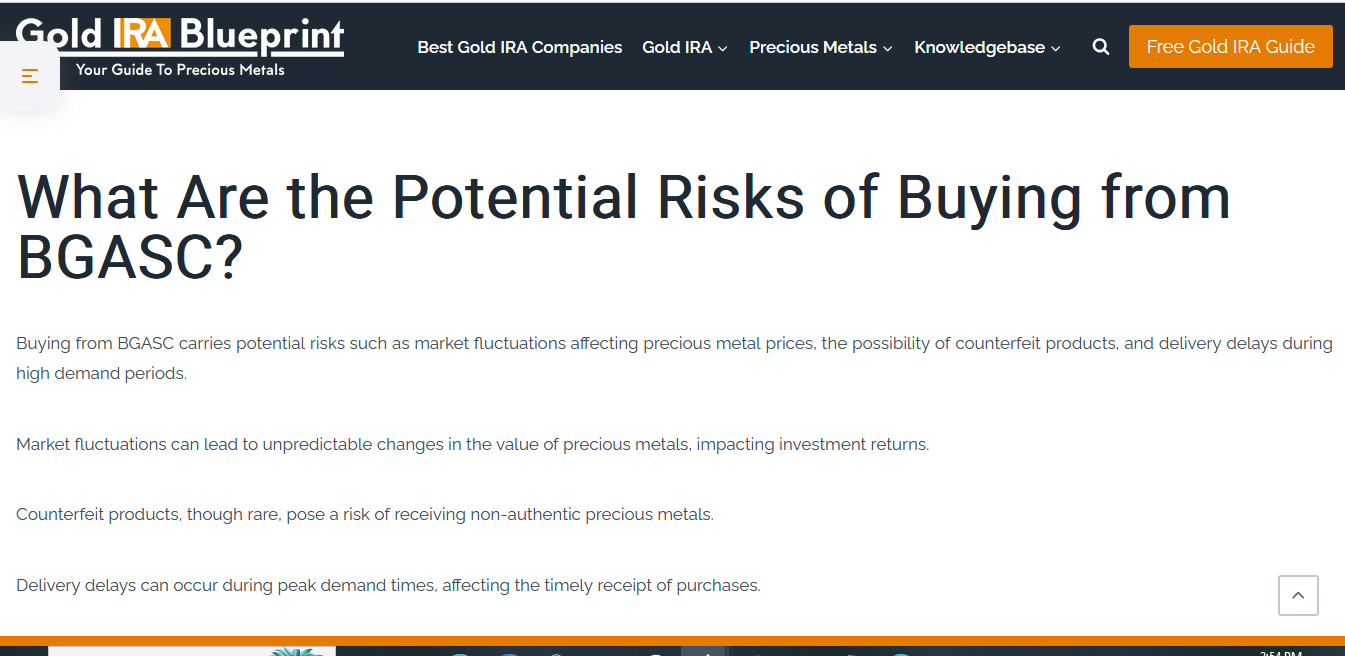Expand the Precious Metals dropdown chevron
Image resolution: width=1345 pixels, height=656 pixels.
pos(888,48)
